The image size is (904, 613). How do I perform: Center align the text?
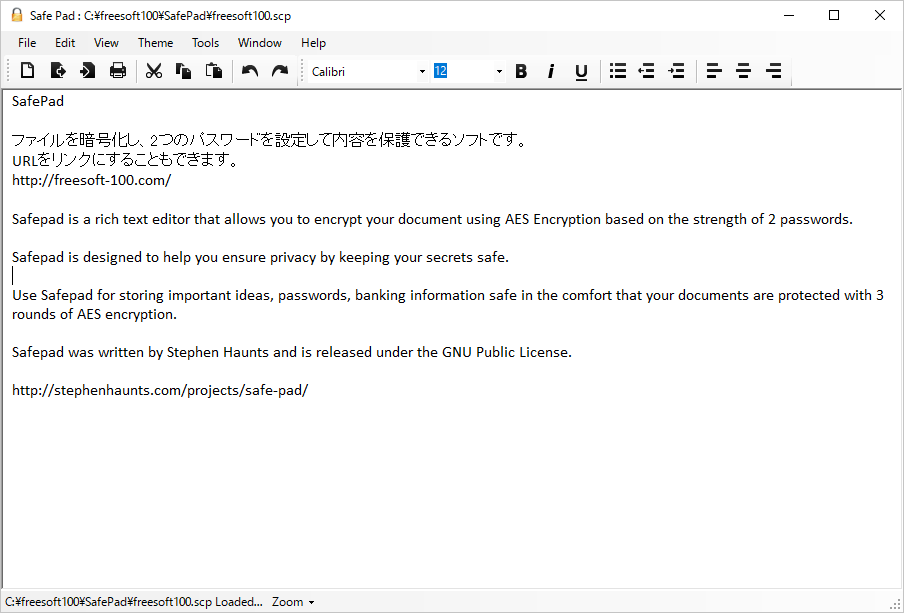(743, 71)
